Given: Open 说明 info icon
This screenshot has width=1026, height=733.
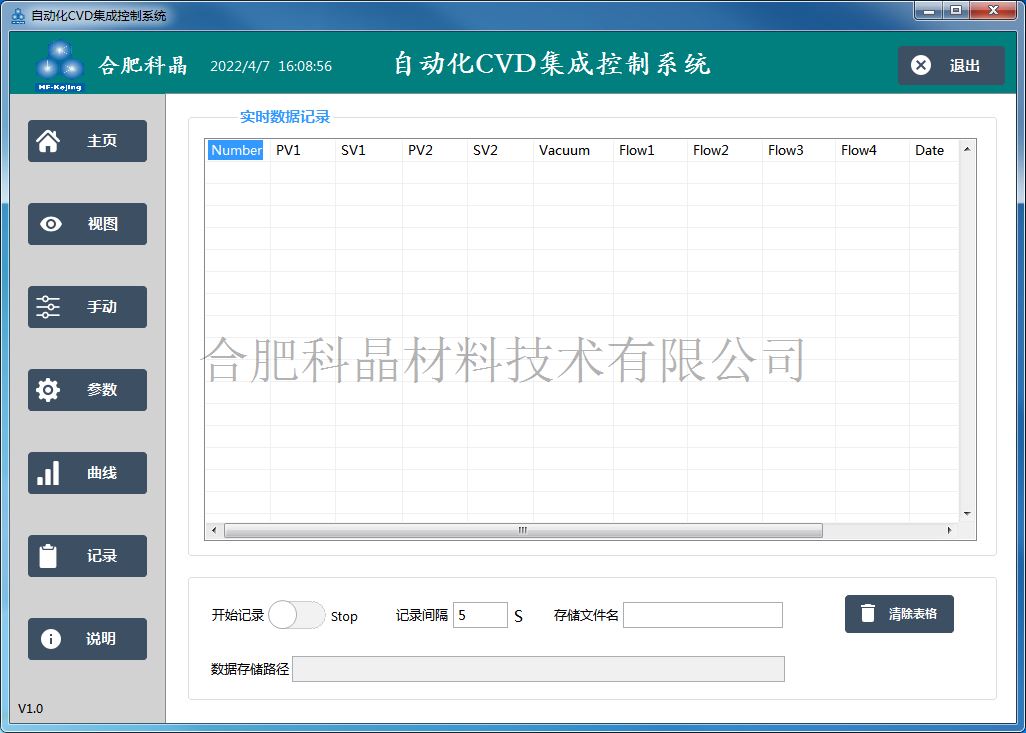Looking at the screenshot, I should tap(50, 639).
